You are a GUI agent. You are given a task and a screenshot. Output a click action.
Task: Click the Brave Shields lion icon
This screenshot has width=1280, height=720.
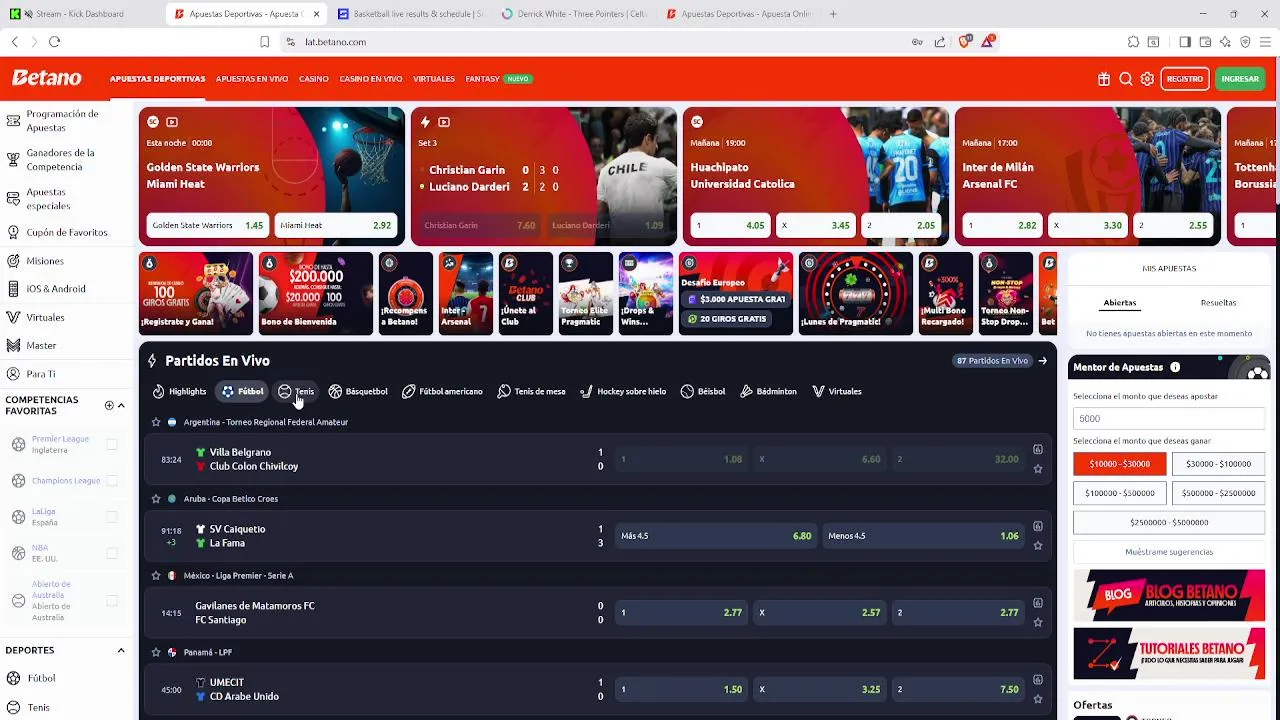(x=965, y=42)
